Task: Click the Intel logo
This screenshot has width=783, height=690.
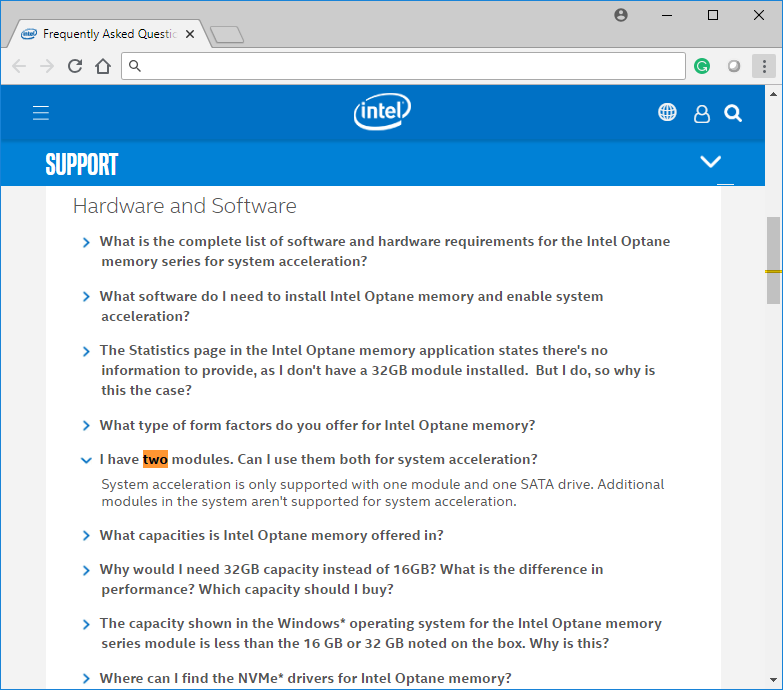Action: click(383, 111)
